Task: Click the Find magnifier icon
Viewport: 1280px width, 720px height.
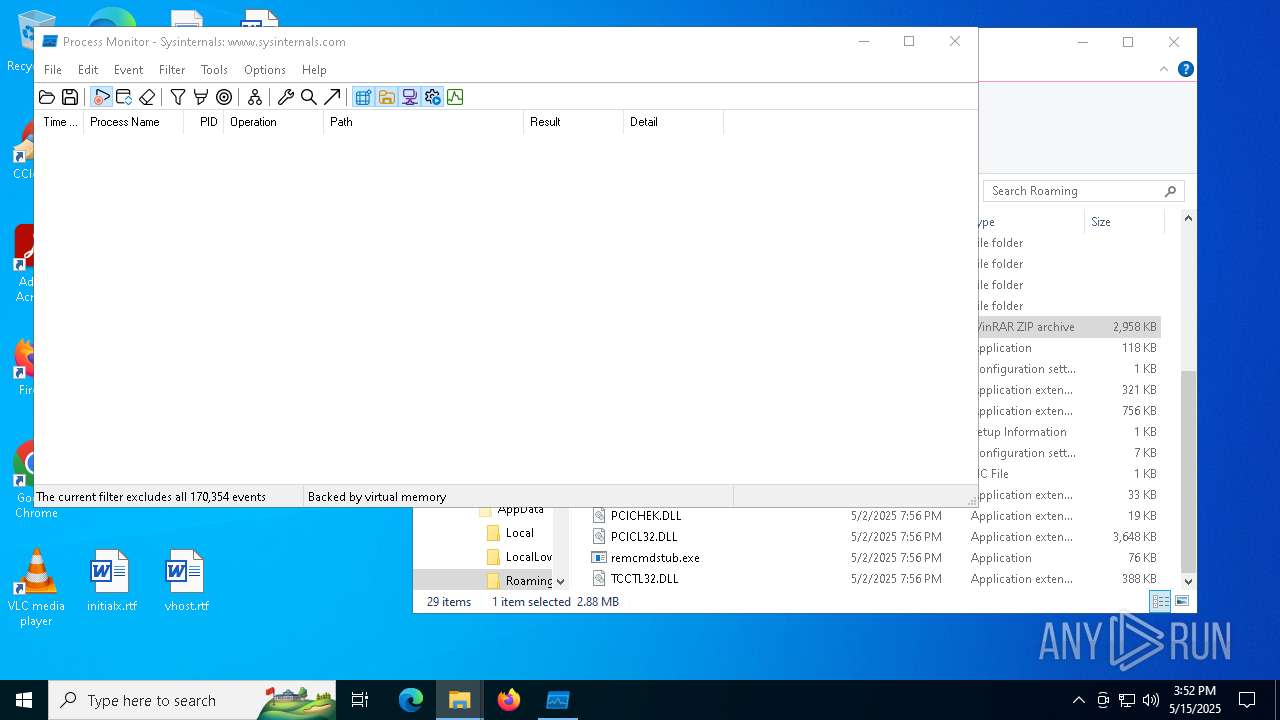Action: (309, 97)
